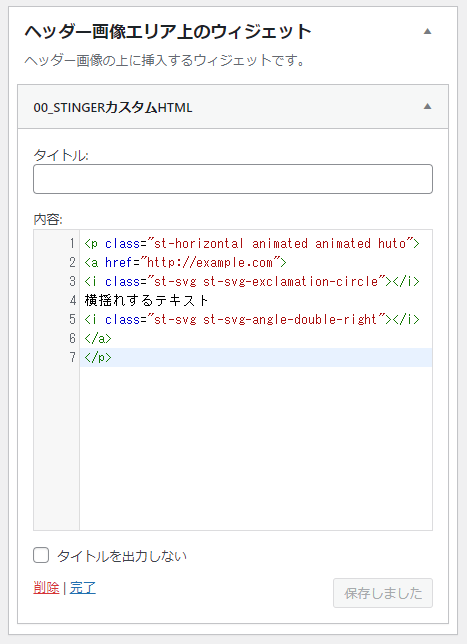Click the タイトルを出力しない checkbox label

pyautogui.click(x=122, y=556)
